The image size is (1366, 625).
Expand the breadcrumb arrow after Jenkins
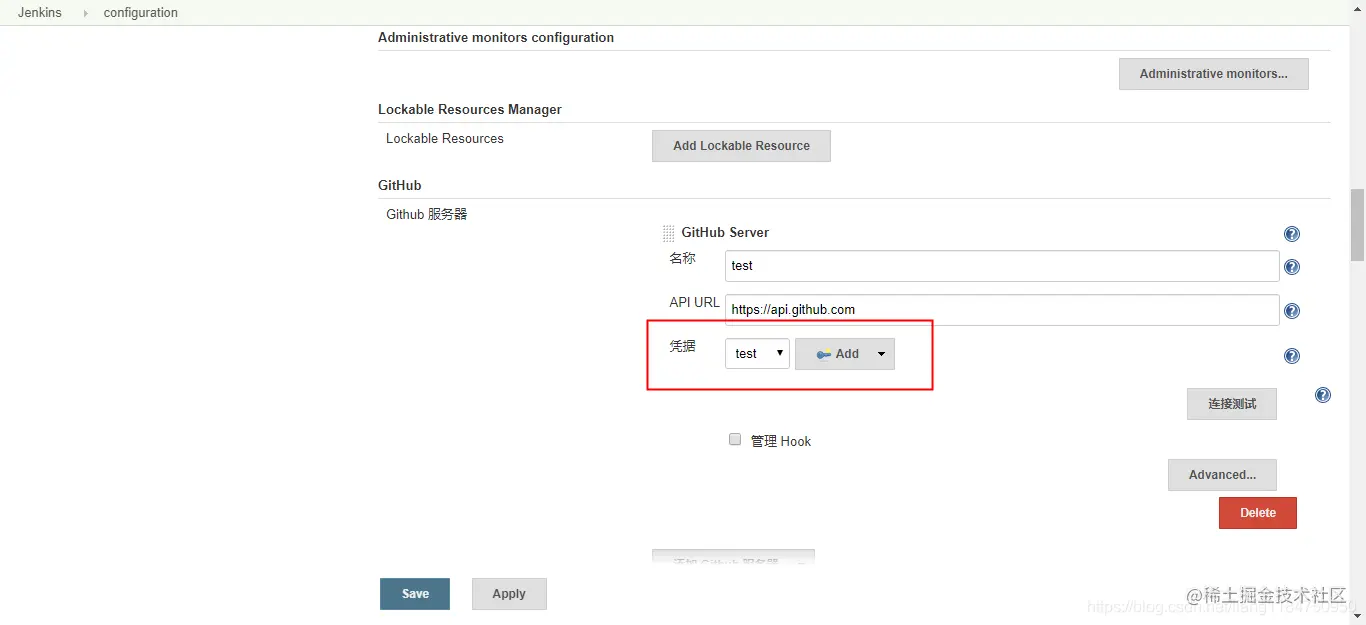[84, 13]
